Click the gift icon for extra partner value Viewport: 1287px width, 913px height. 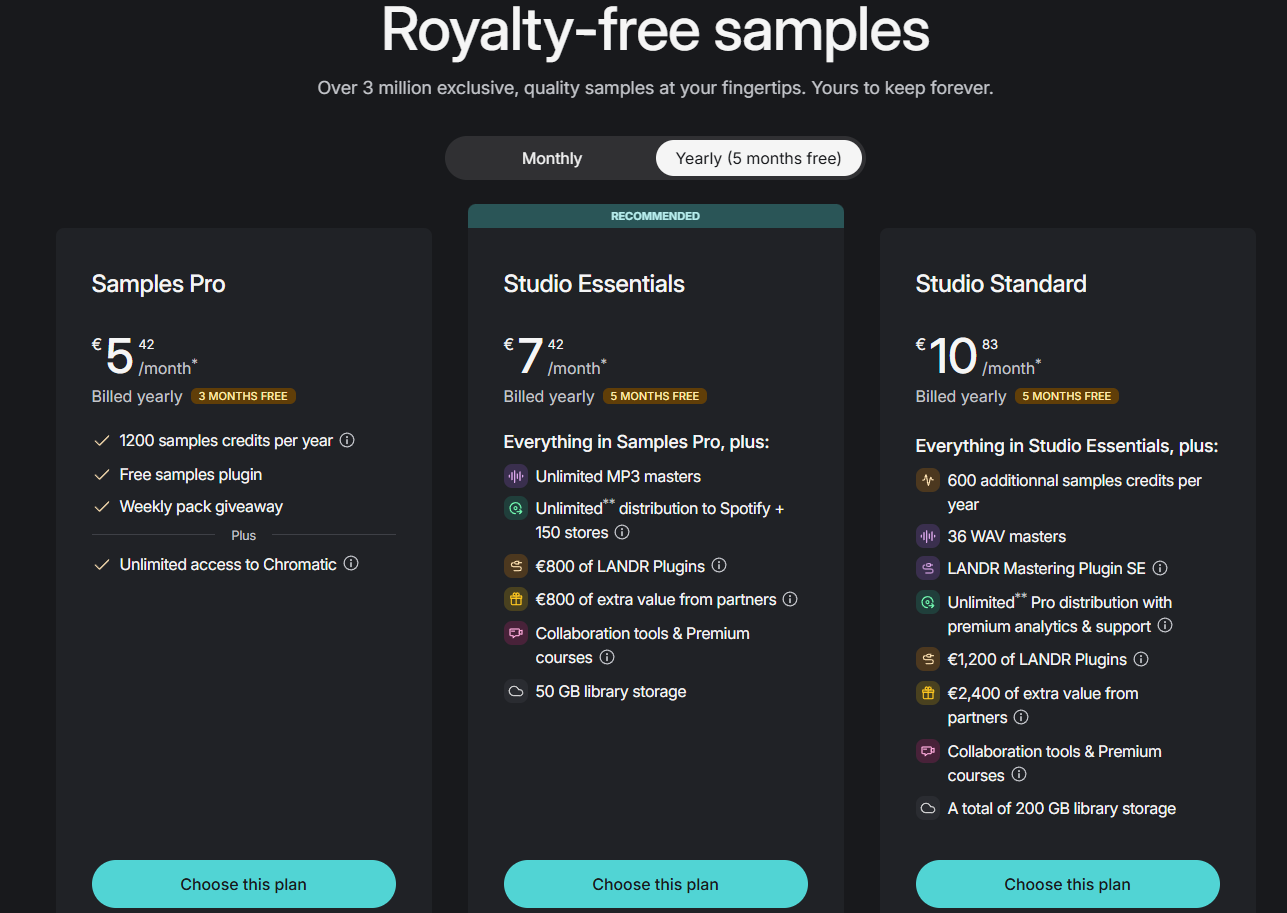click(516, 599)
